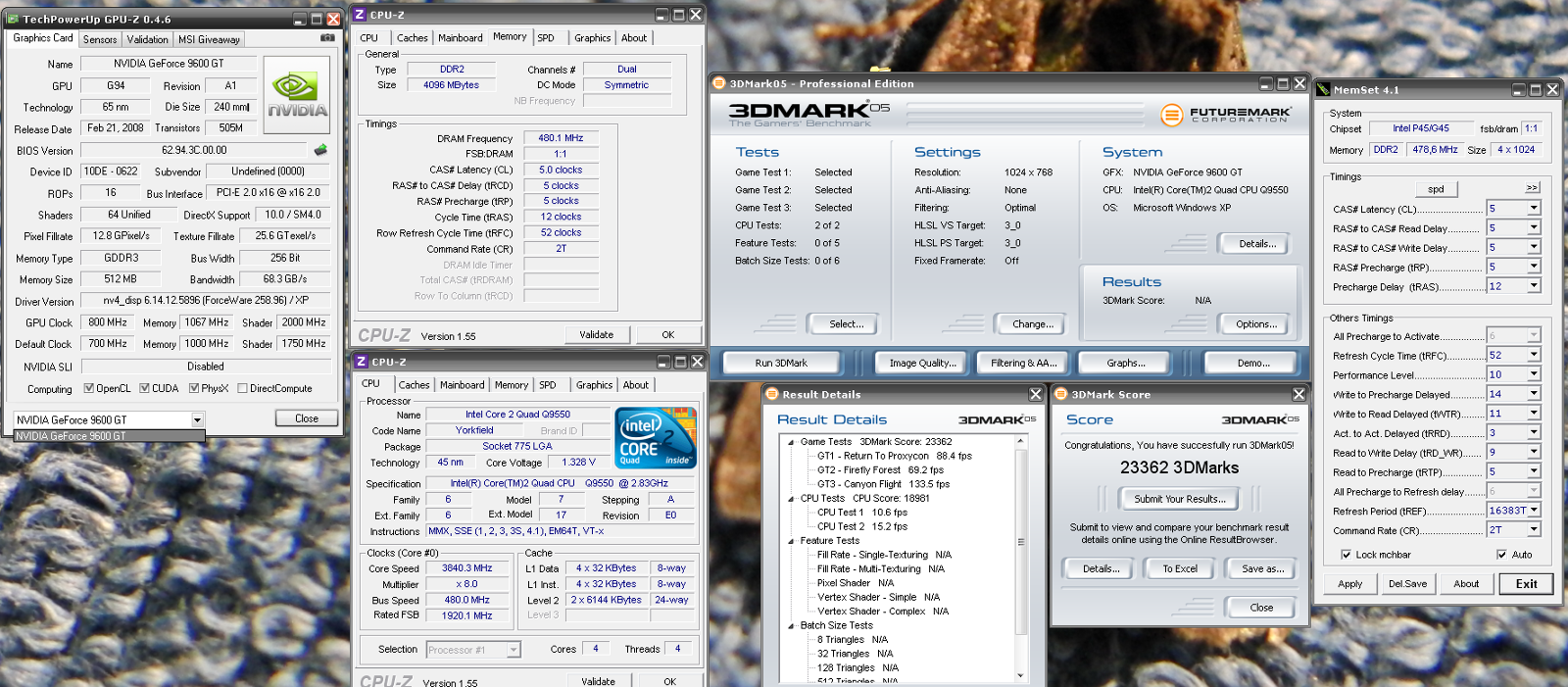Click the 'CPU Test 2' result row
The height and width of the screenshot is (687, 1568).
(862, 526)
